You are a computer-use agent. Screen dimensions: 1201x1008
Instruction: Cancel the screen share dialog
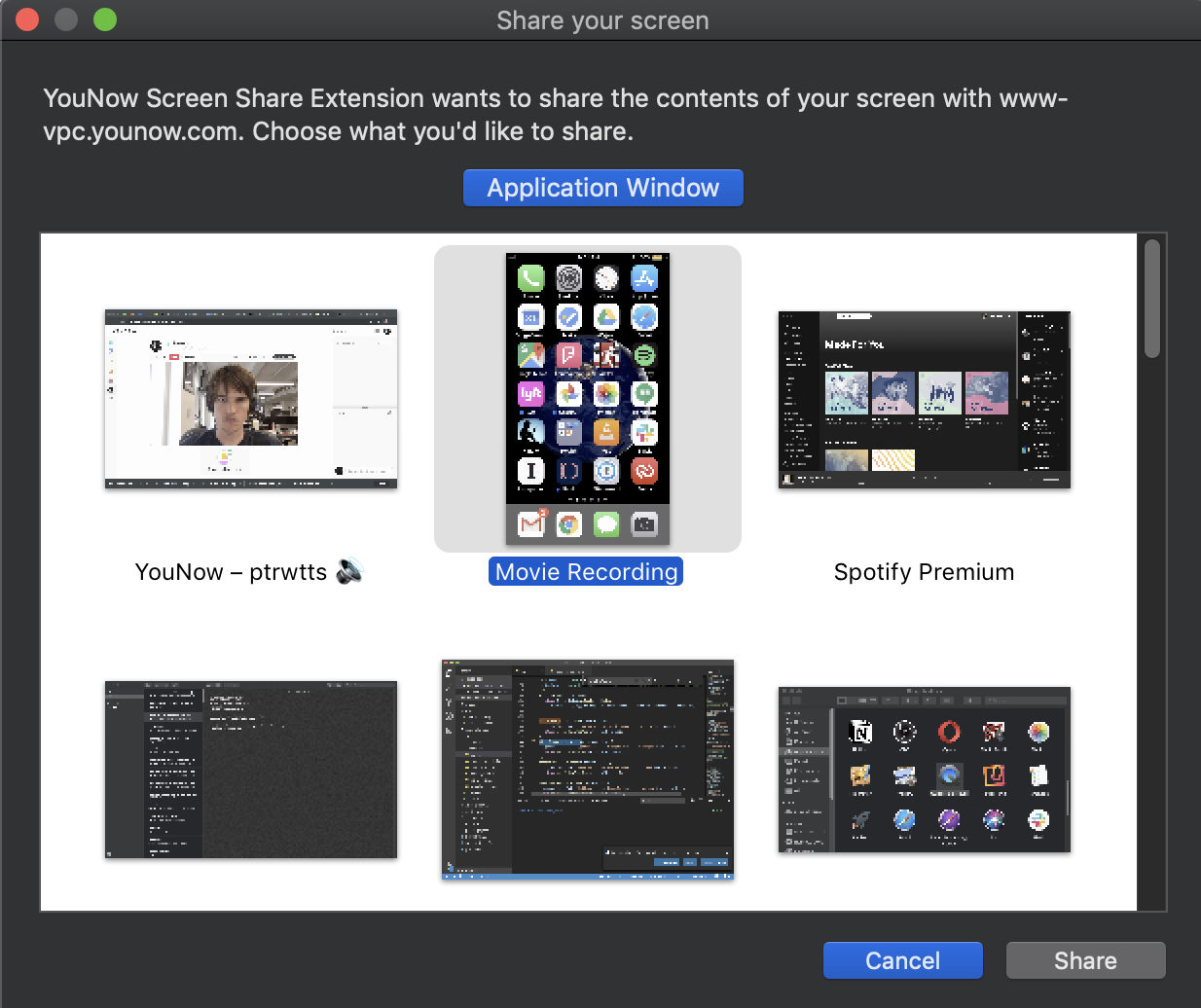(x=902, y=960)
